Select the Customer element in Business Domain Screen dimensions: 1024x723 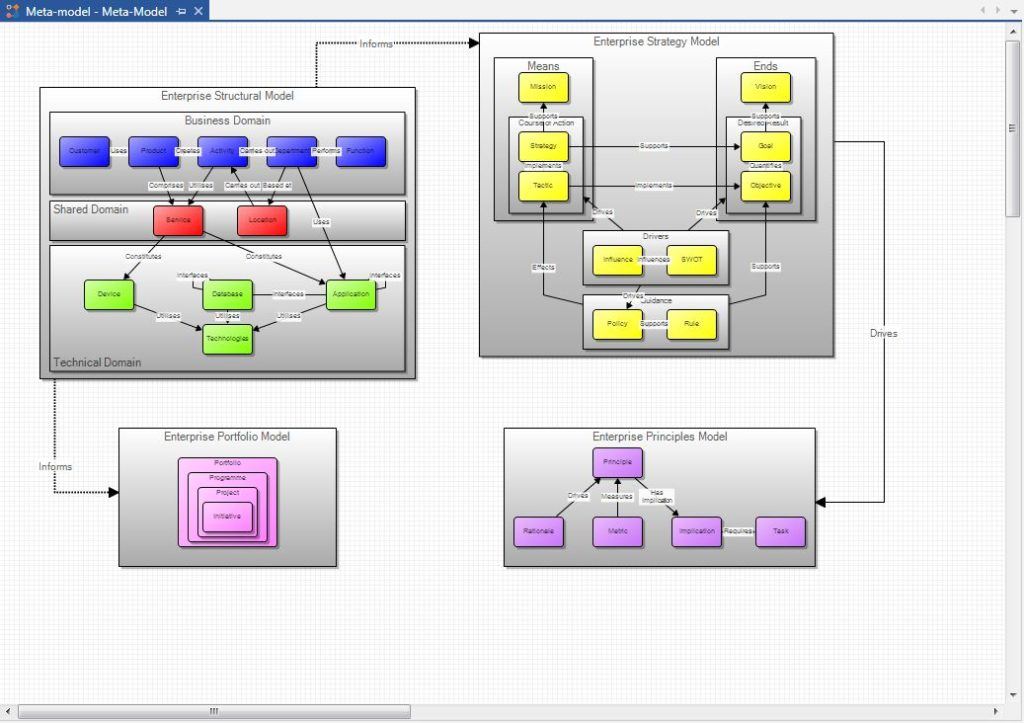click(85, 151)
